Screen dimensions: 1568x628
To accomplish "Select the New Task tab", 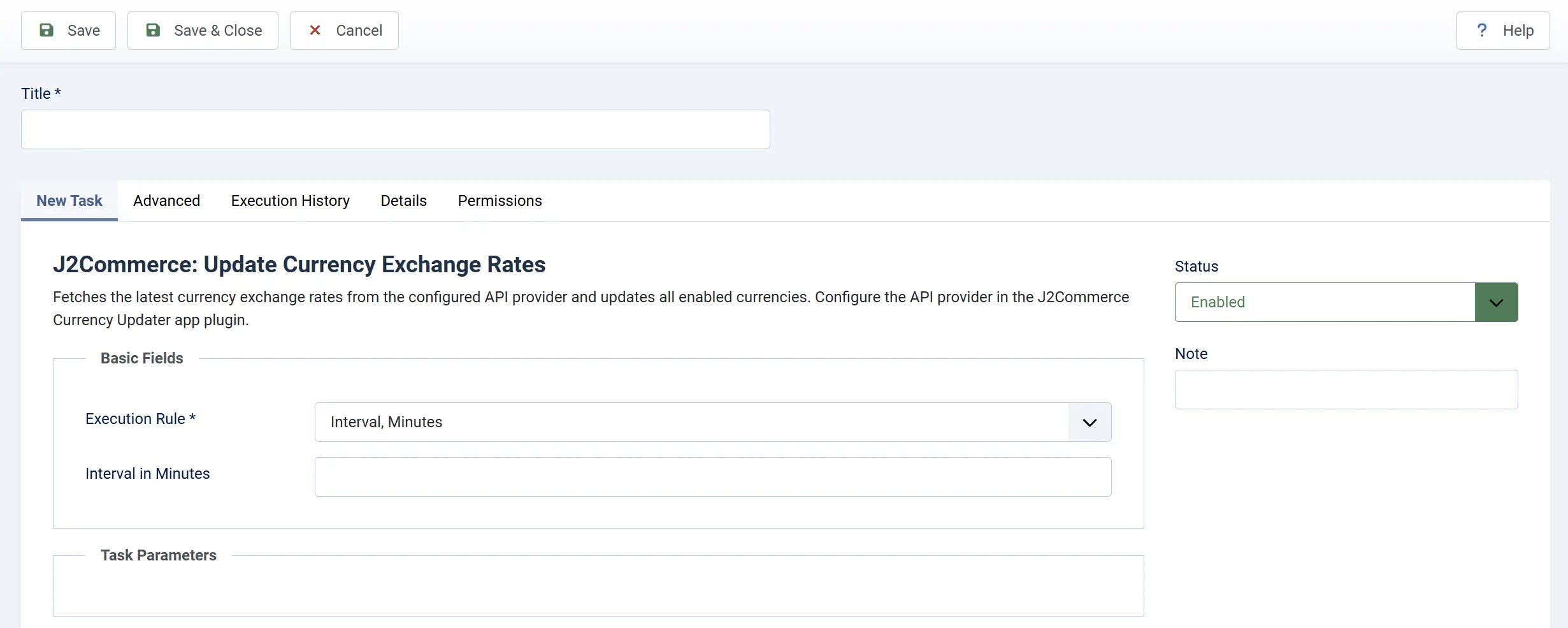I will click(69, 201).
